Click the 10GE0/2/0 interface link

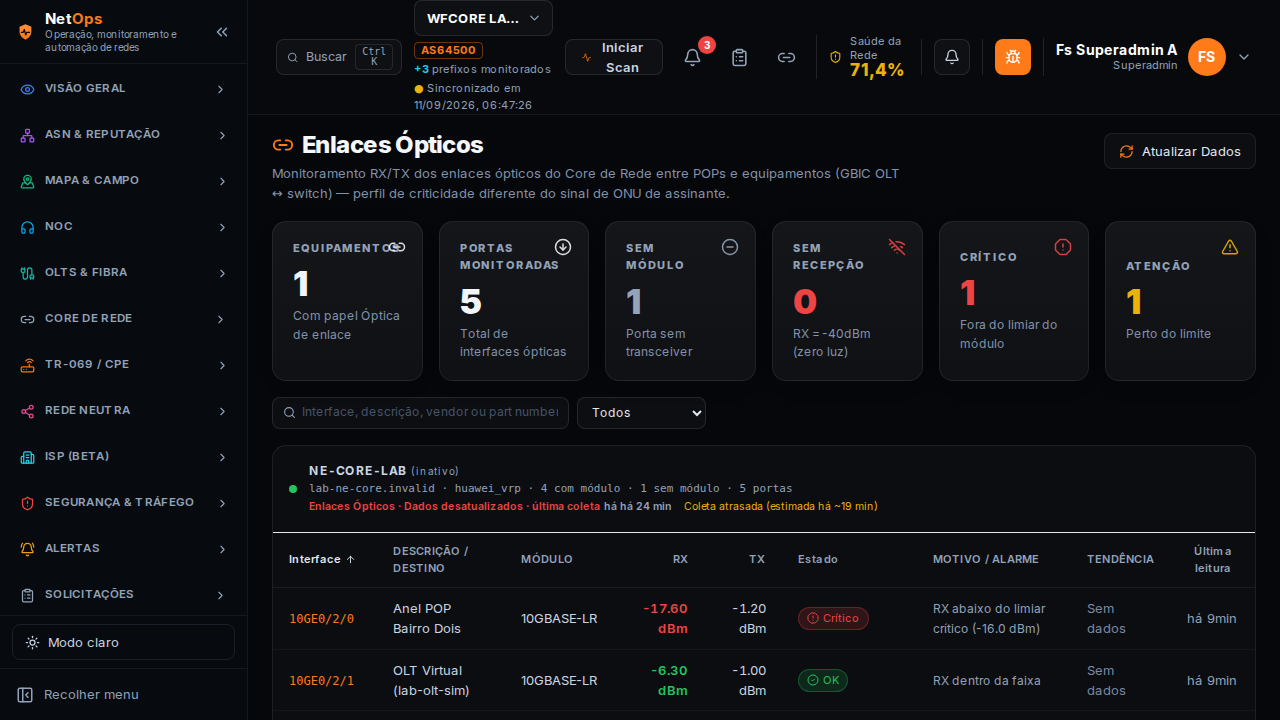[x=322, y=619]
